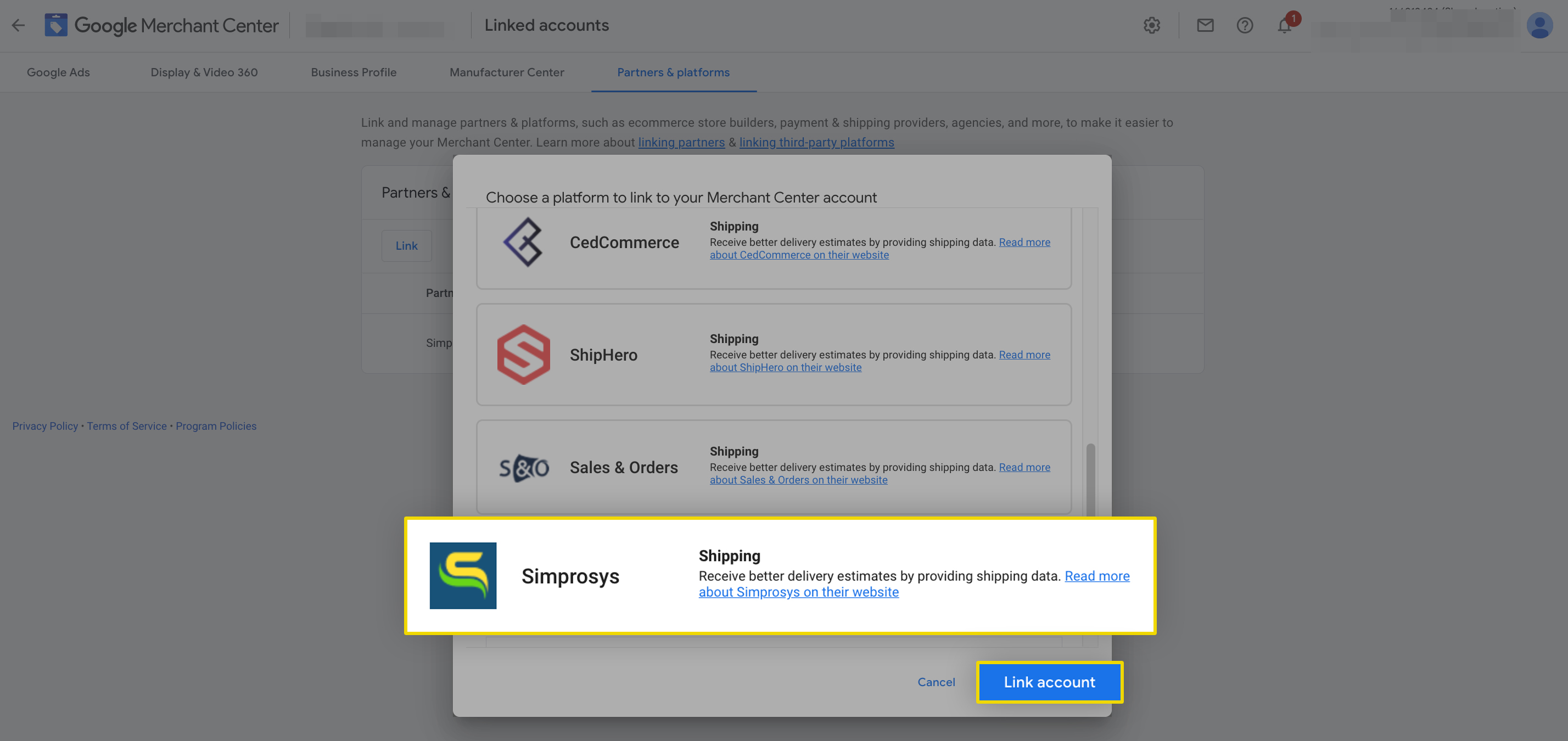
Task: Select the Simprosys logo
Action: coord(463,576)
